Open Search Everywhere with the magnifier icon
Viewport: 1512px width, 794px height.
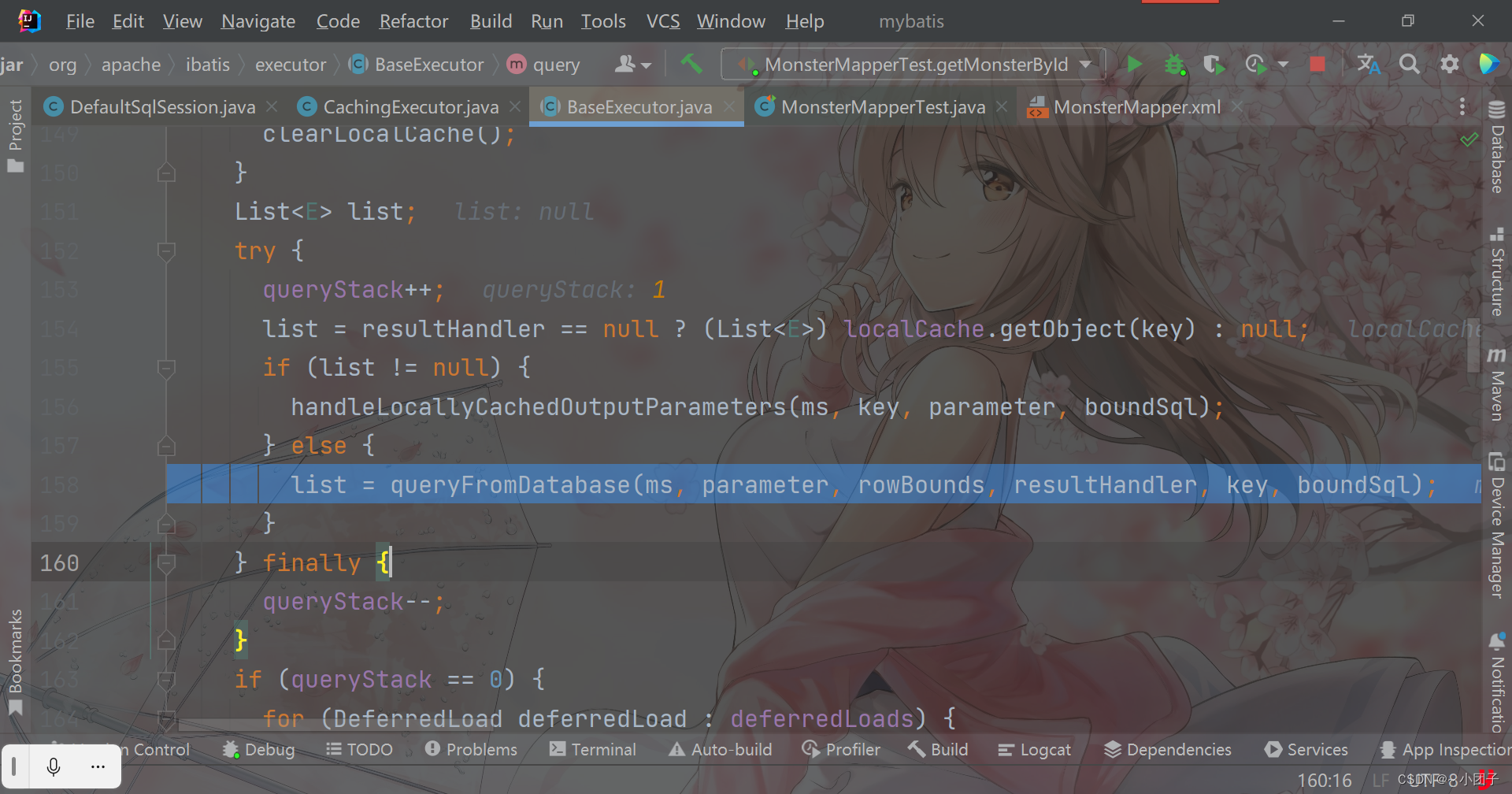(x=1410, y=64)
